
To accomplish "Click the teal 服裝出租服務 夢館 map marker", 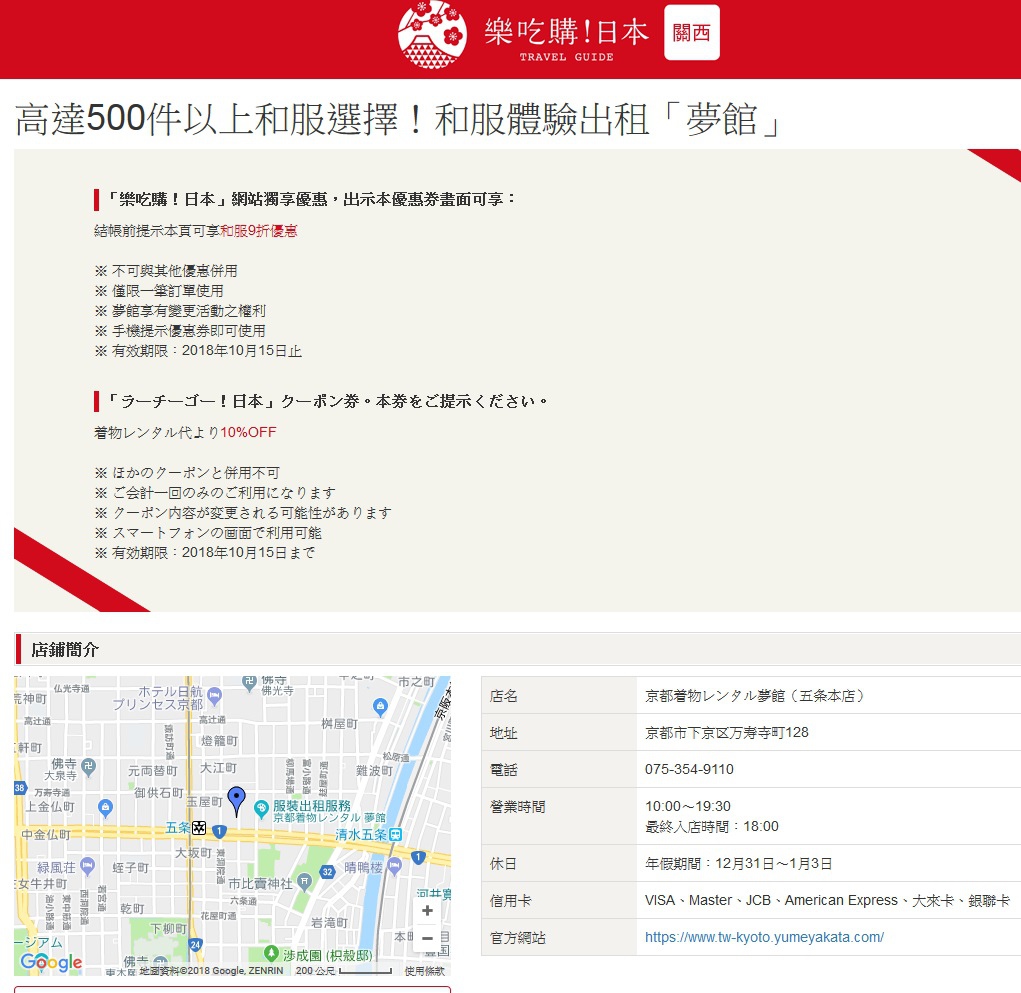I will click(261, 808).
